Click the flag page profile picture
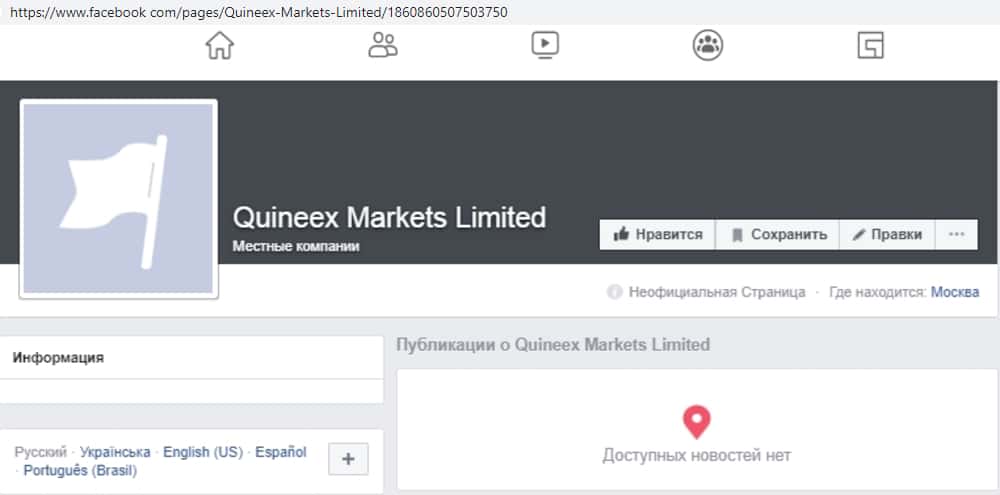1000x495 pixels. tap(118, 198)
